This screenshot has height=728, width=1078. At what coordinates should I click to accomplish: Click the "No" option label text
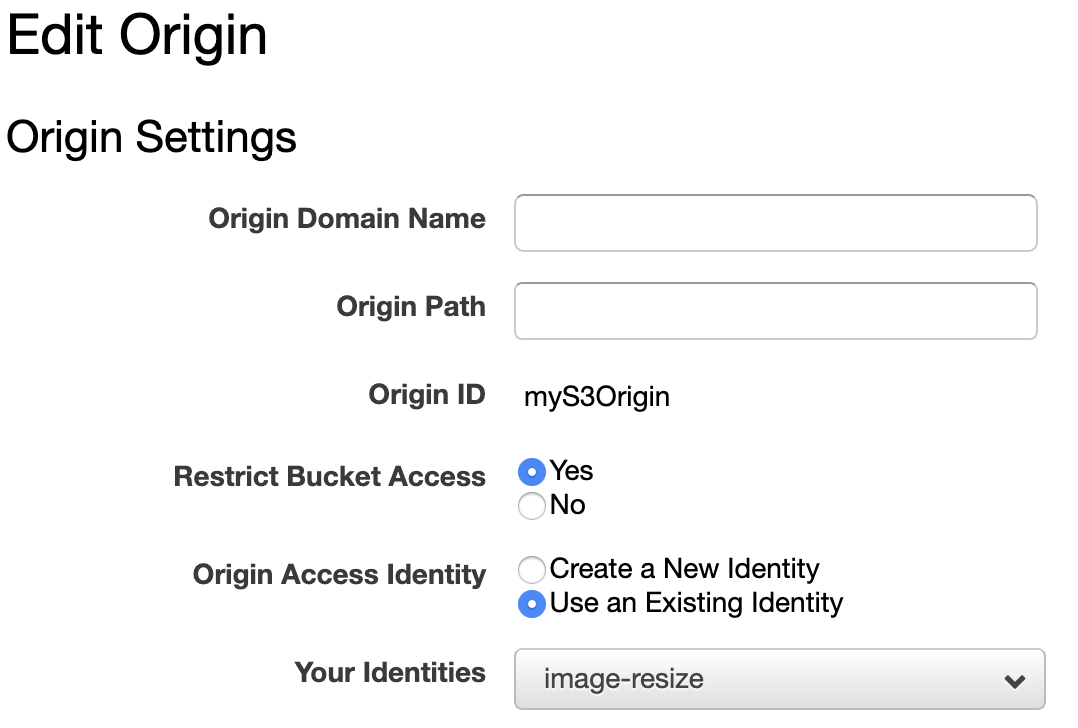click(567, 505)
